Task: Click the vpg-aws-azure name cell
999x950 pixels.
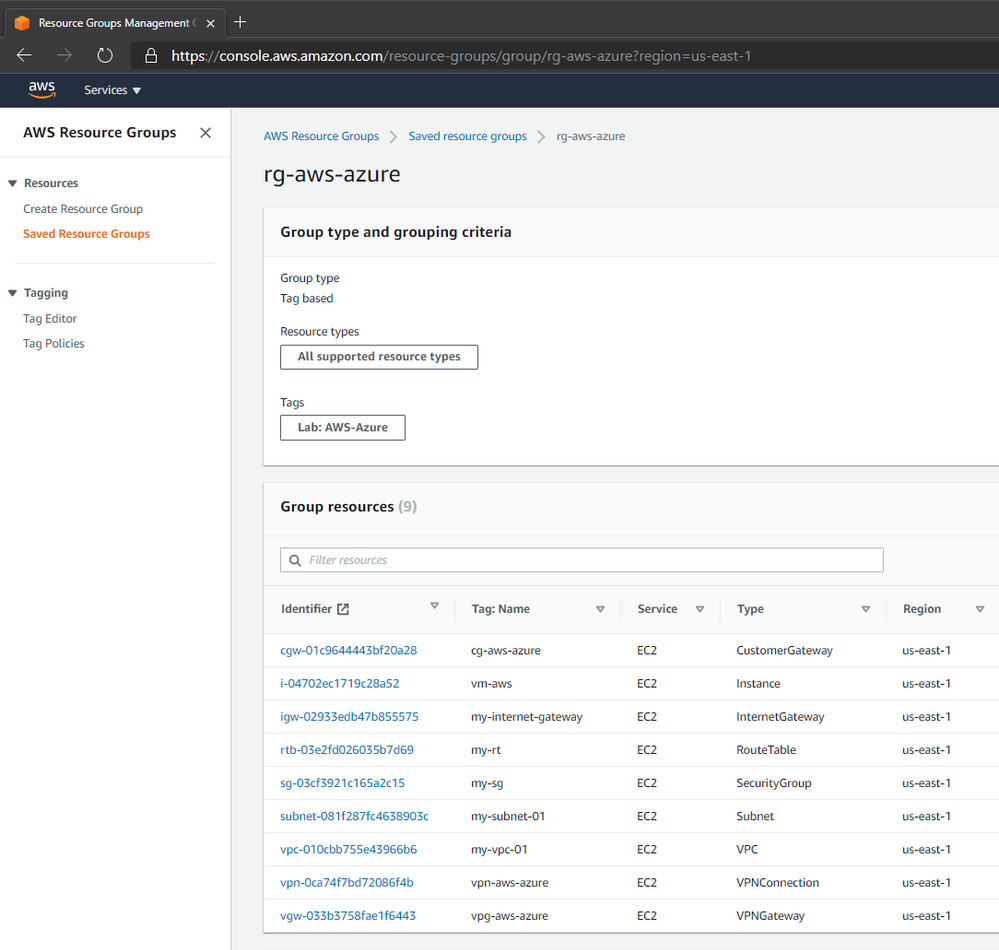Action: 509,916
